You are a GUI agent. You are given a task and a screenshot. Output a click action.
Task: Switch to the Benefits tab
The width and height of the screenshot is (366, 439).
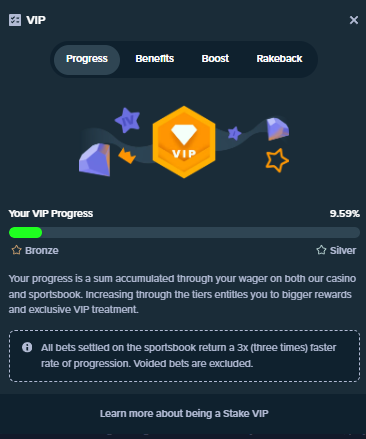tap(155, 59)
